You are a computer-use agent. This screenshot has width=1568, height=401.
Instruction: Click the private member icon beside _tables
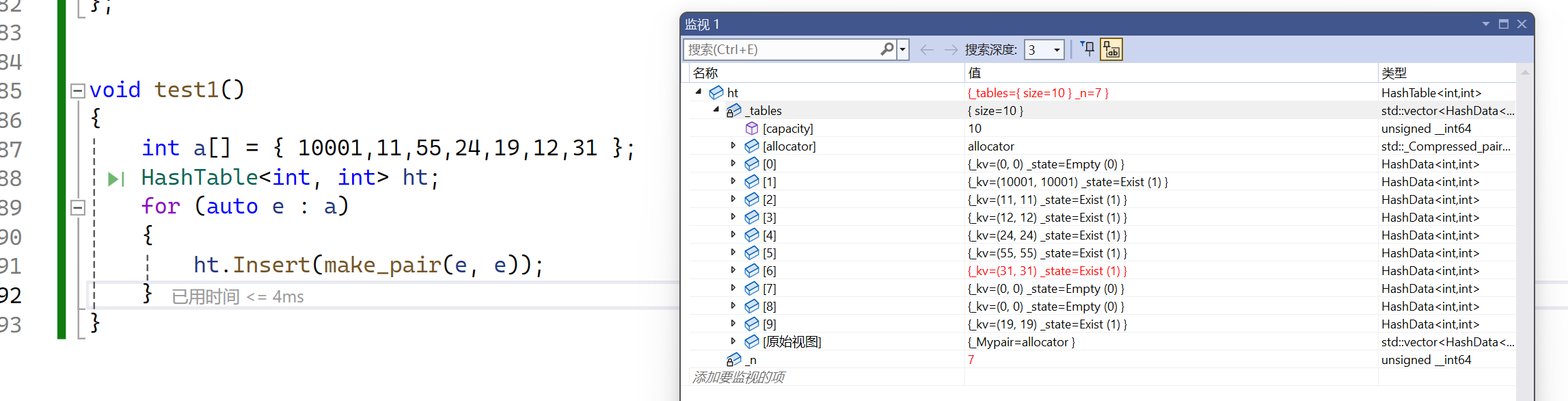coord(734,110)
